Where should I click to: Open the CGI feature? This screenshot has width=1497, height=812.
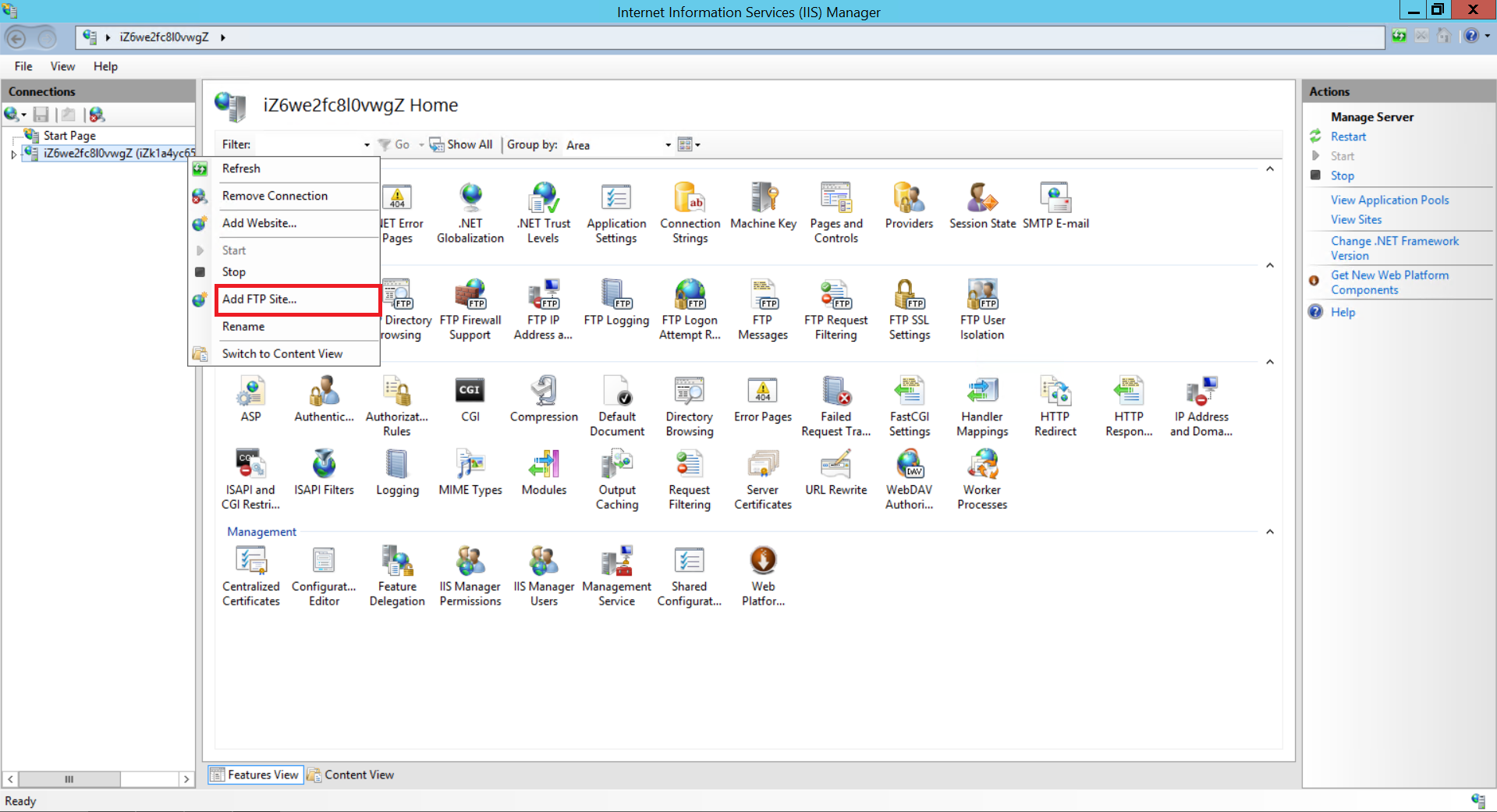470,399
